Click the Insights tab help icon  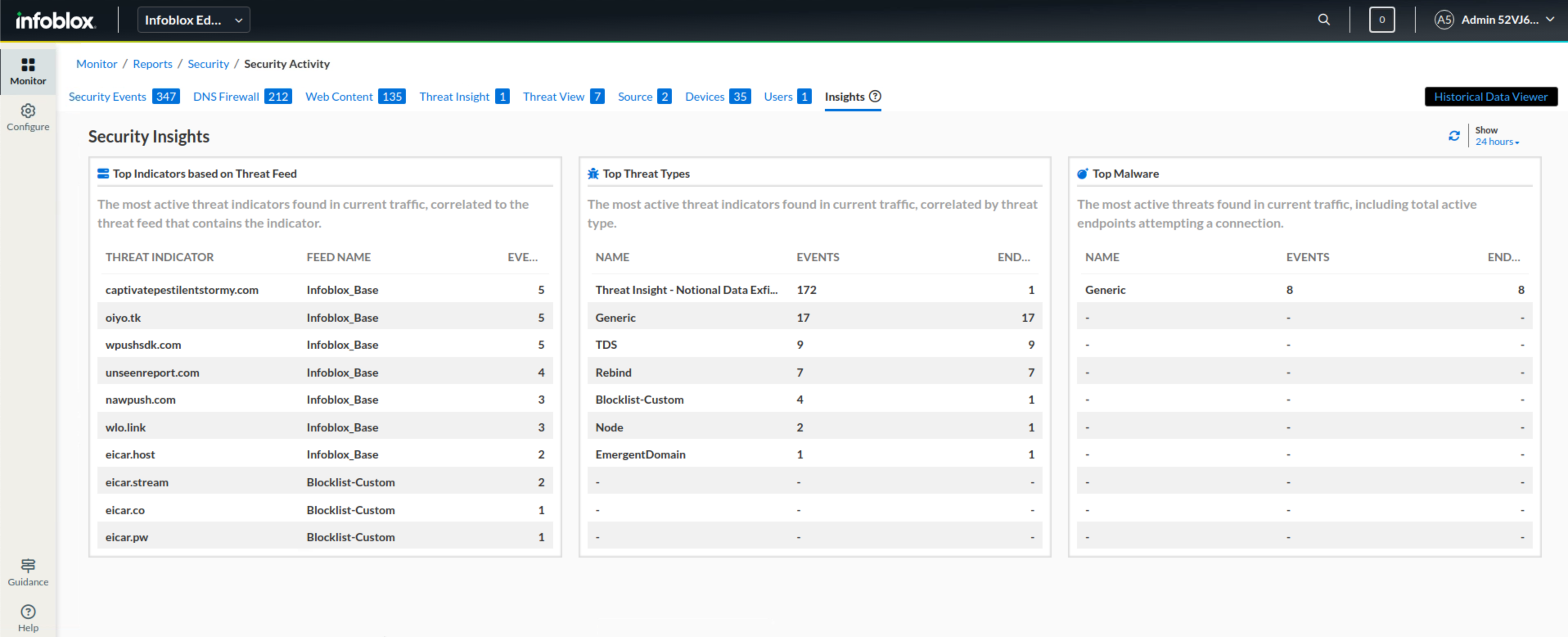pyautogui.click(x=875, y=96)
